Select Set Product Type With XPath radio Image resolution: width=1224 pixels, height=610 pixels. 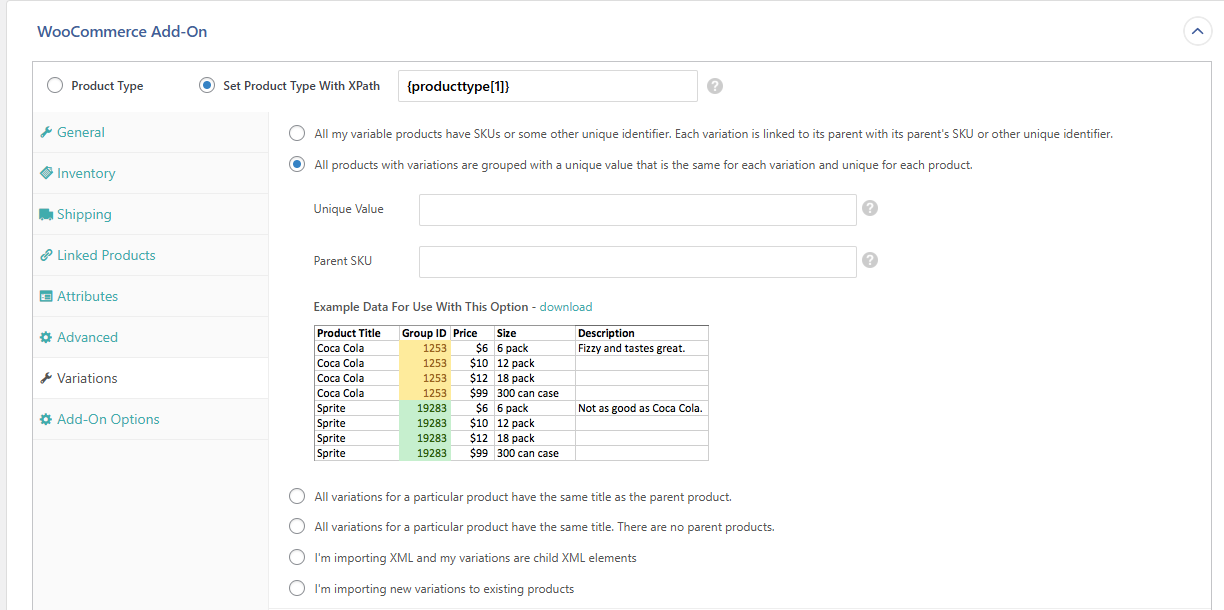tap(207, 86)
